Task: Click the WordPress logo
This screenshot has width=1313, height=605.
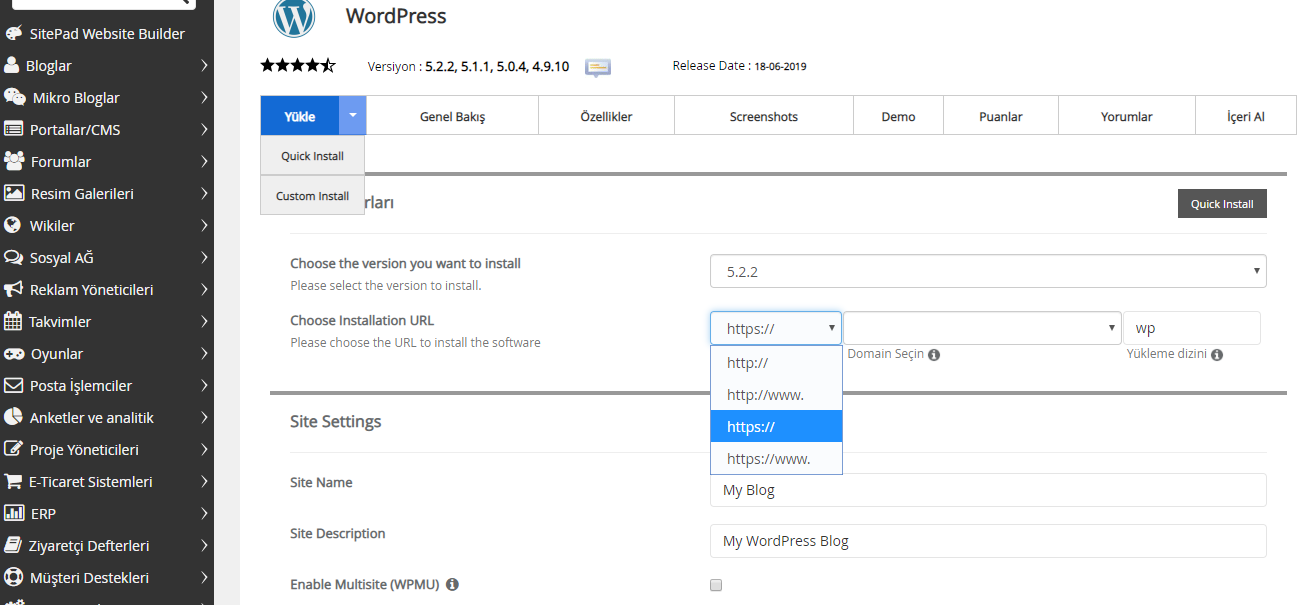Action: [294, 17]
